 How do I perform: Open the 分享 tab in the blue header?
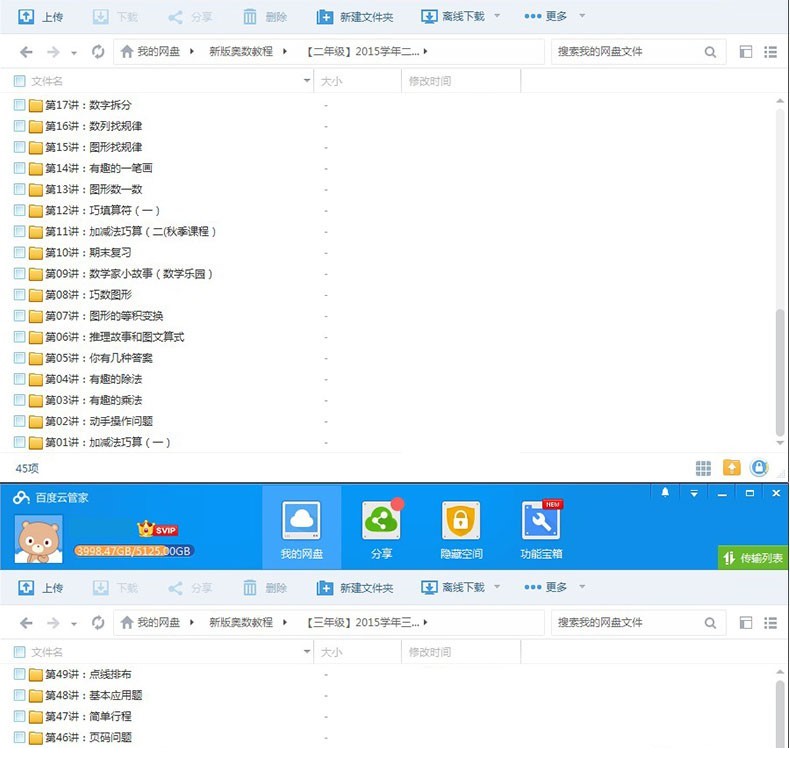[381, 529]
